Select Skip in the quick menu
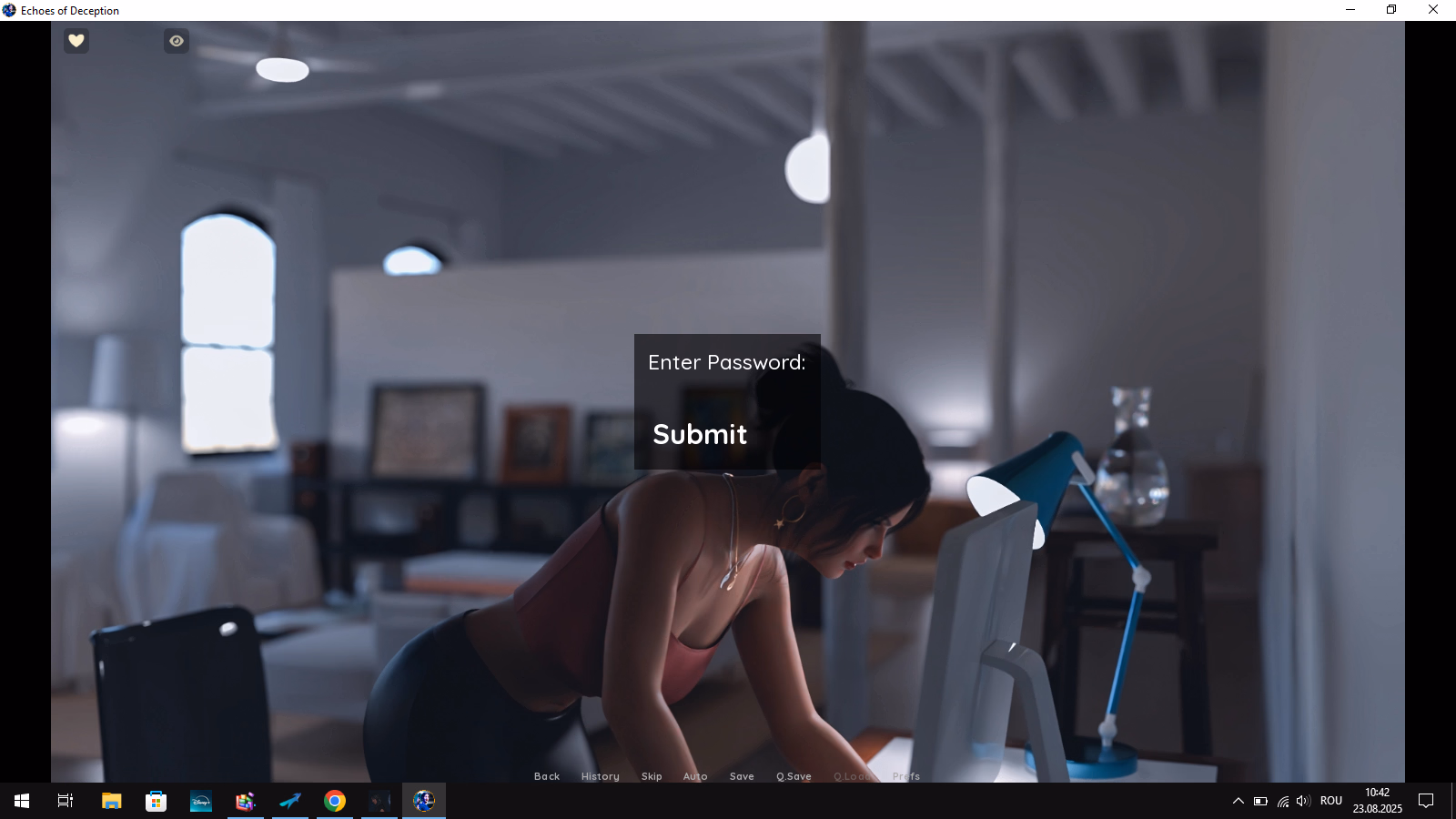This screenshot has width=1456, height=819. (x=652, y=776)
